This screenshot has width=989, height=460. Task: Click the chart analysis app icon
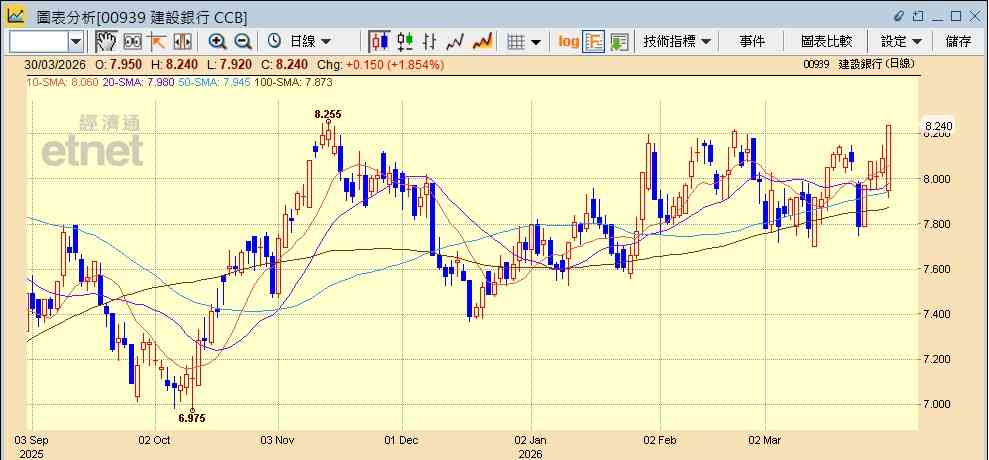[x=16, y=16]
